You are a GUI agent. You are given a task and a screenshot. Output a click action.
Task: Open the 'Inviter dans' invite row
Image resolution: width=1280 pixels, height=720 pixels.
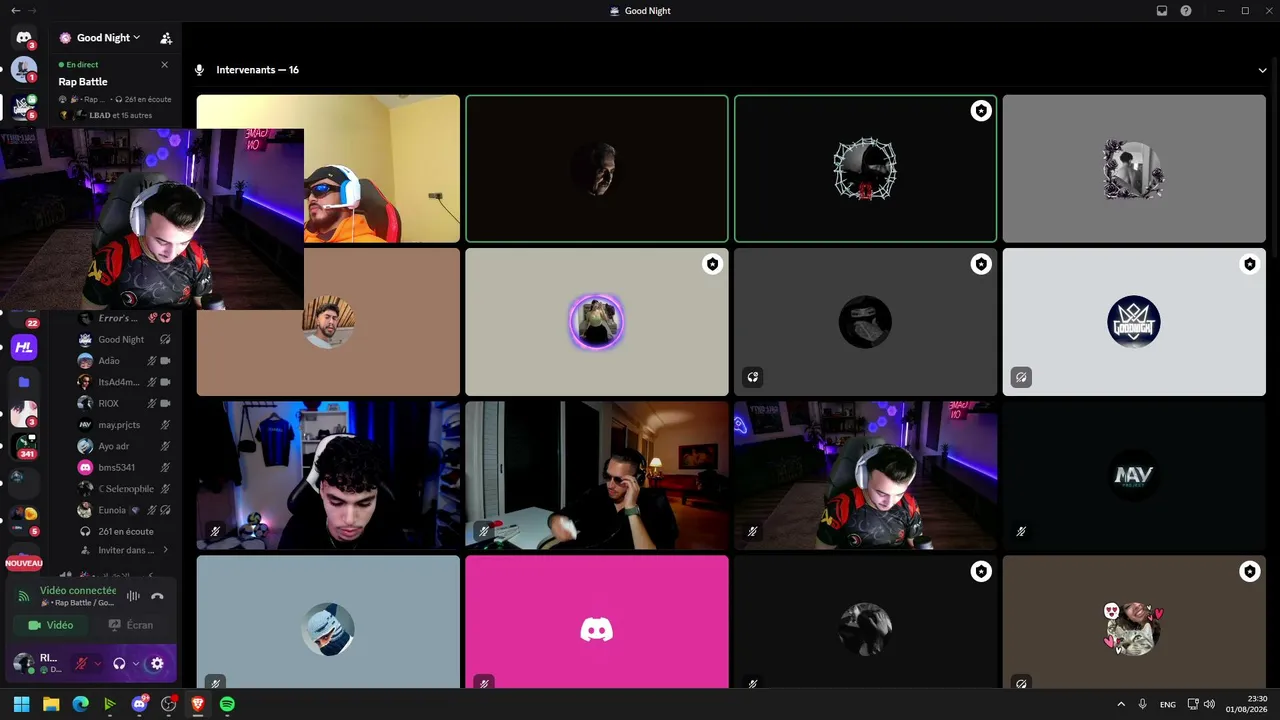pyautogui.click(x=124, y=550)
